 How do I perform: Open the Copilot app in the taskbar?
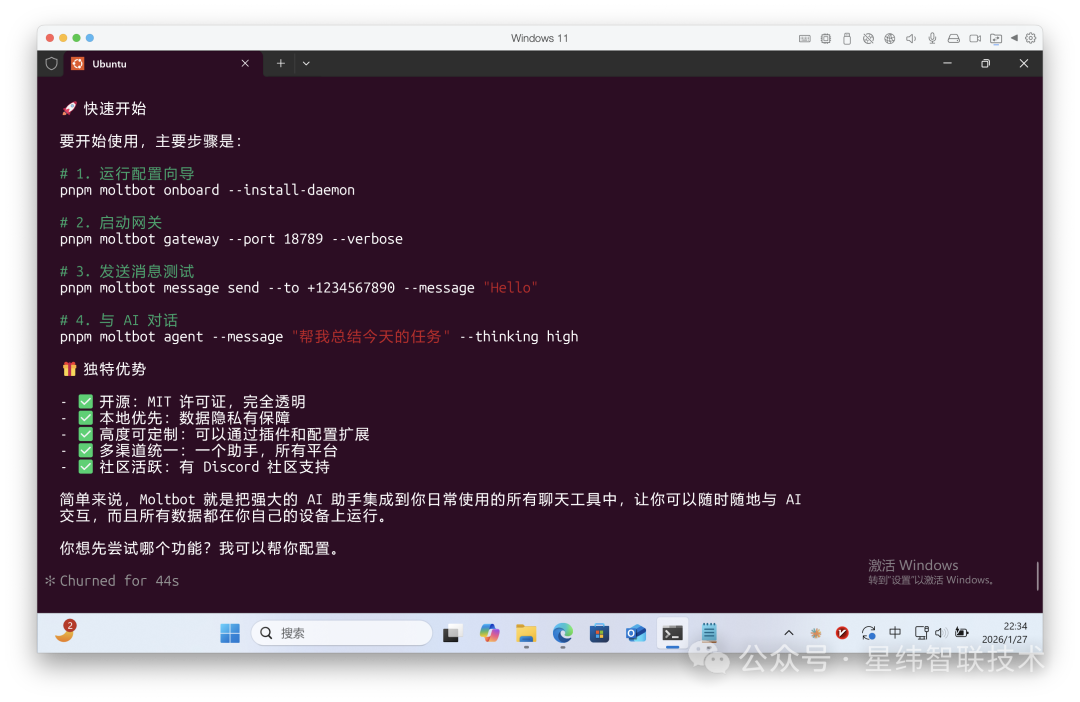point(489,633)
